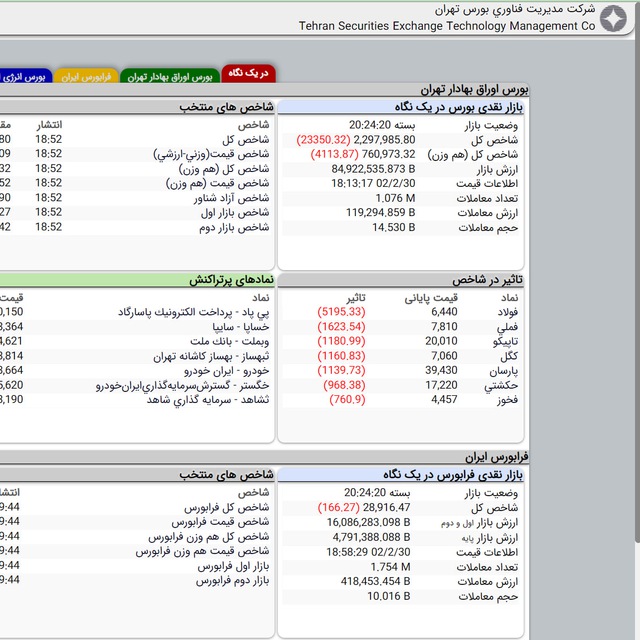The height and width of the screenshot is (640, 640).
Task: Click تاثیر در شاخص panel header
Action: [x=401, y=280]
